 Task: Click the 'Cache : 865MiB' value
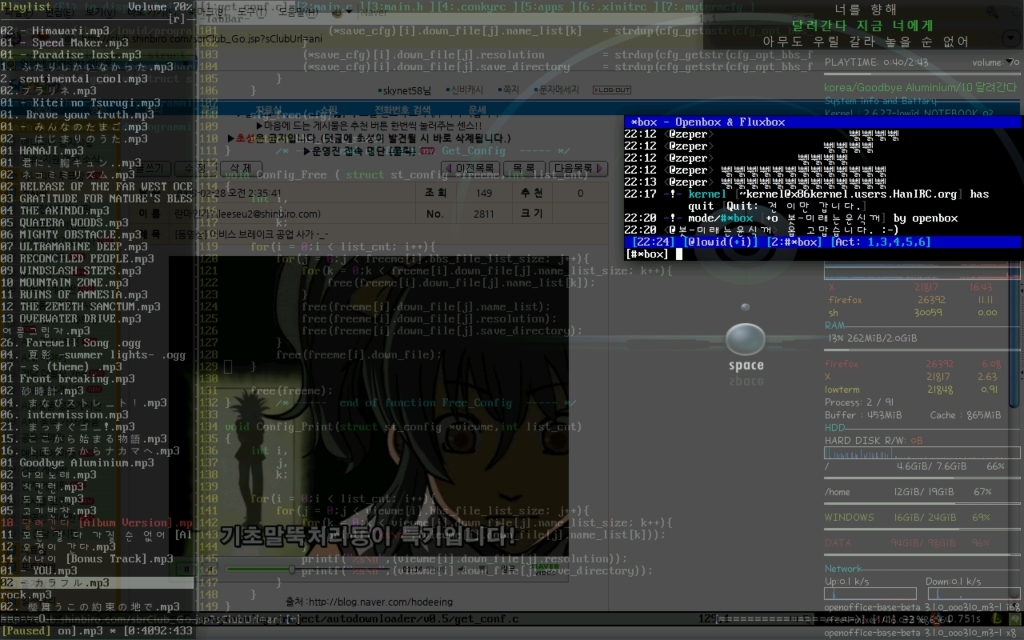point(965,415)
